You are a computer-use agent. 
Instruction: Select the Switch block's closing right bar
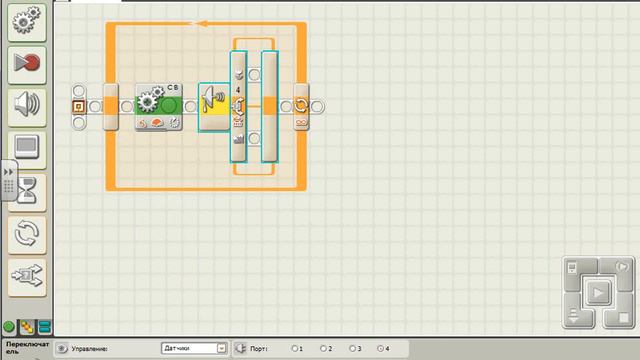(x=269, y=107)
